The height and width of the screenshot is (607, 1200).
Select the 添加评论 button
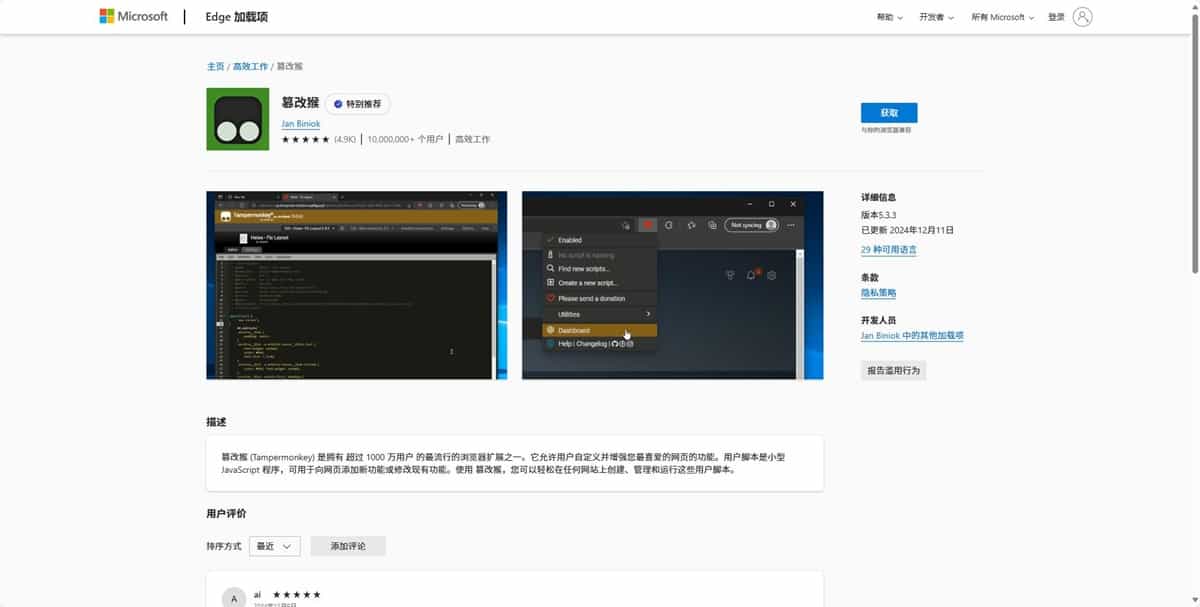point(348,546)
